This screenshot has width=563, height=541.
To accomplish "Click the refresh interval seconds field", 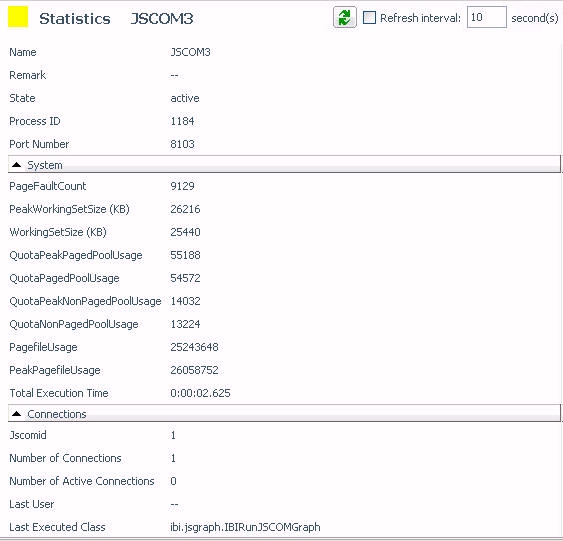I will (x=487, y=17).
